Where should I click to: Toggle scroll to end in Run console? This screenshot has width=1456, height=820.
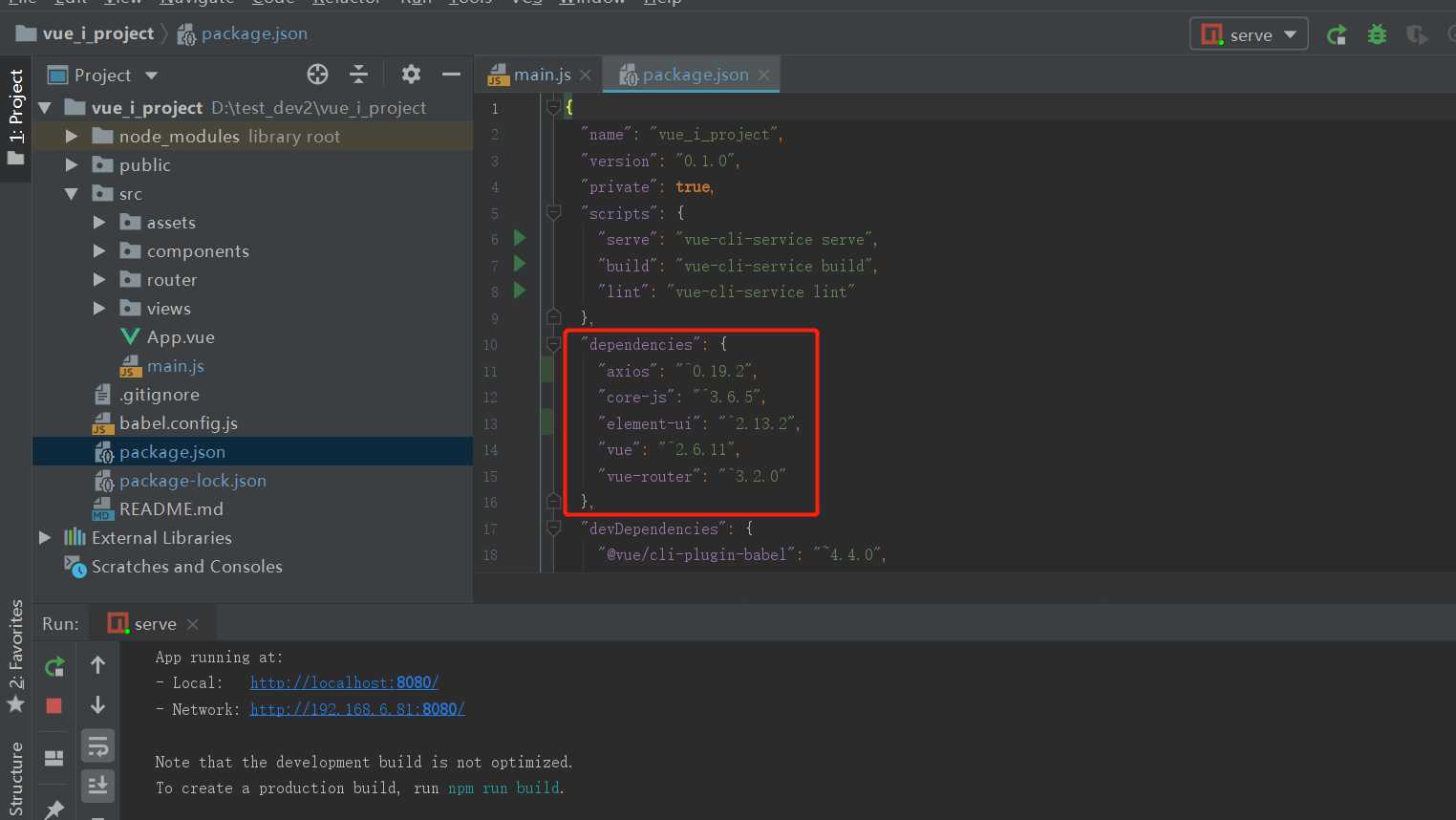(97, 786)
